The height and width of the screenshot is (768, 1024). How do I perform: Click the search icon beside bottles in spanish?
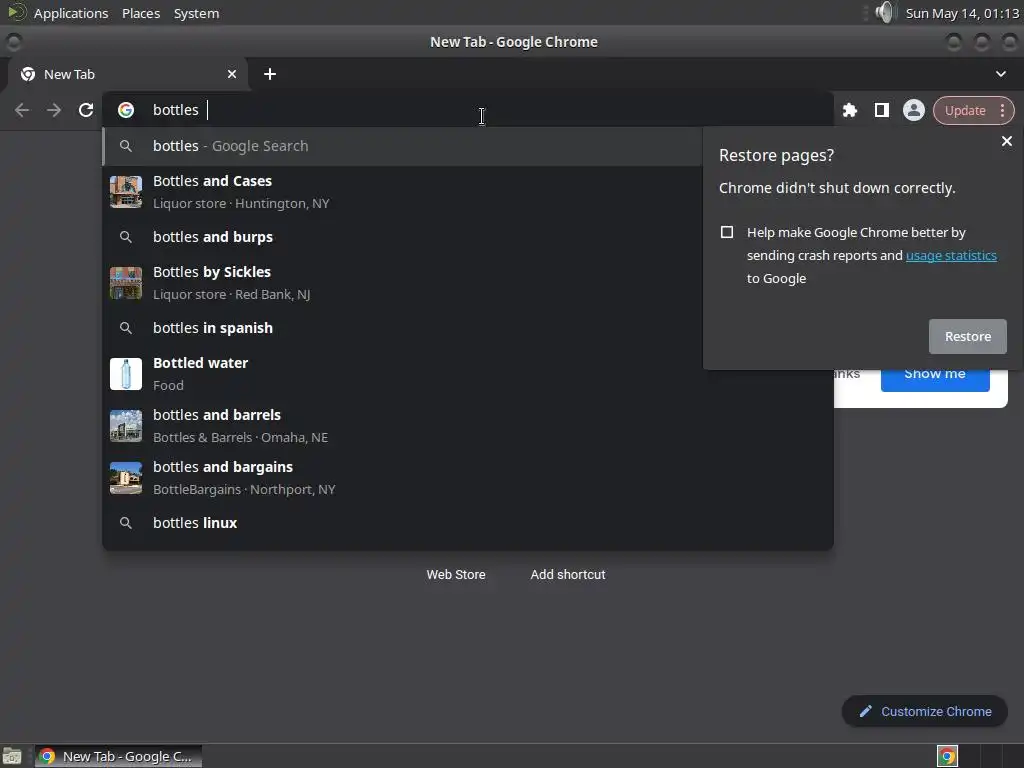point(126,328)
